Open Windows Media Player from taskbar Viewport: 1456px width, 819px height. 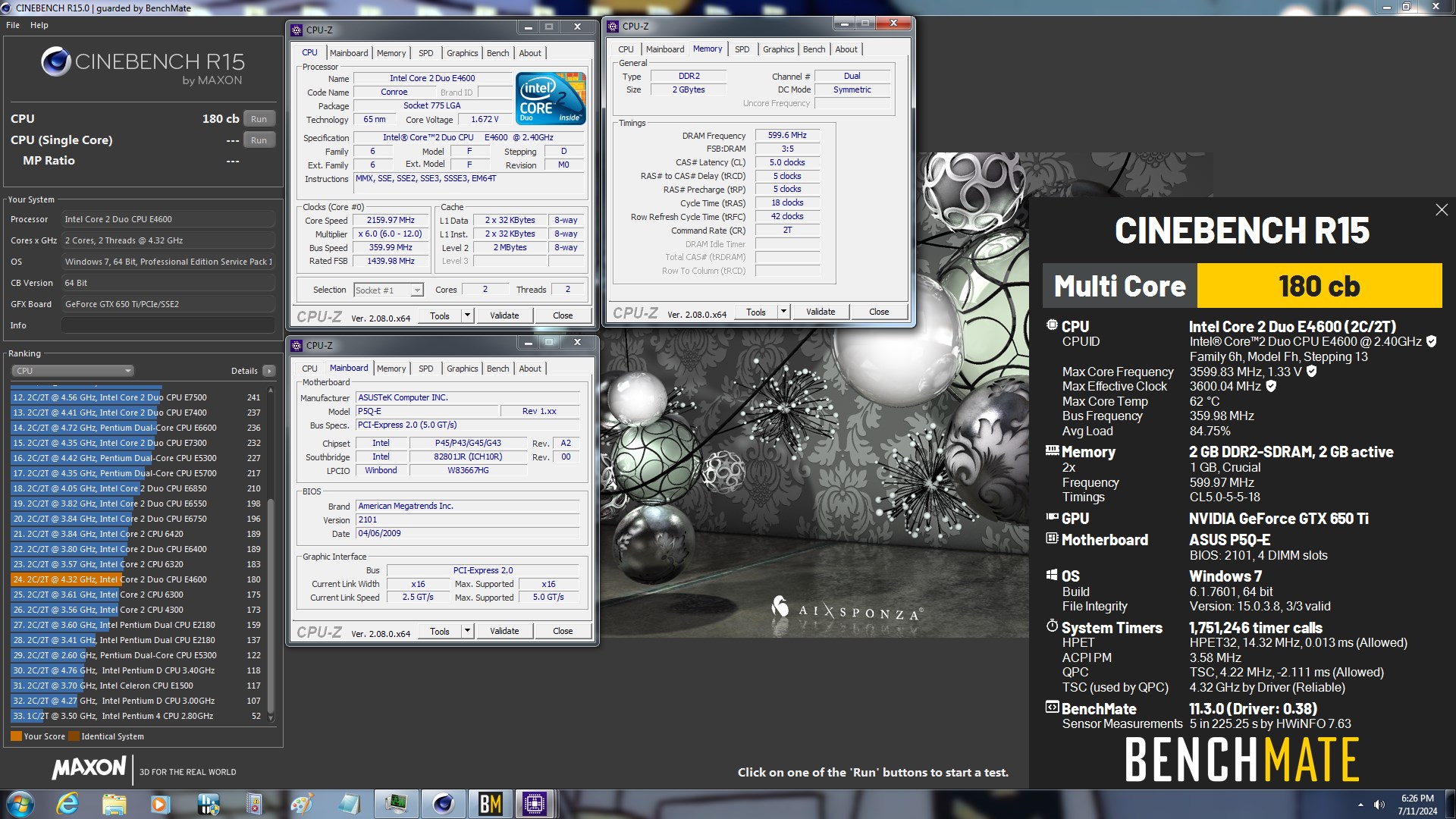click(x=160, y=804)
